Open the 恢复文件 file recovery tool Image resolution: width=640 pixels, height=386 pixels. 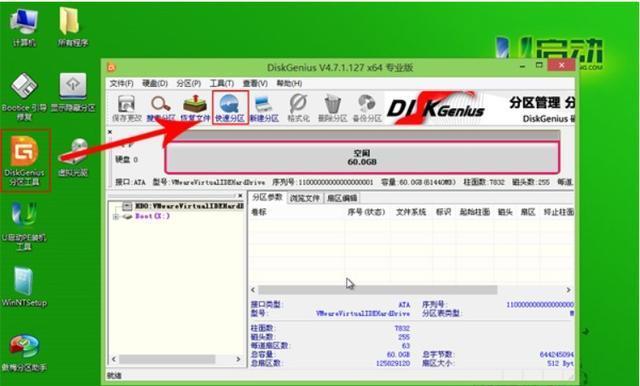coord(195,108)
